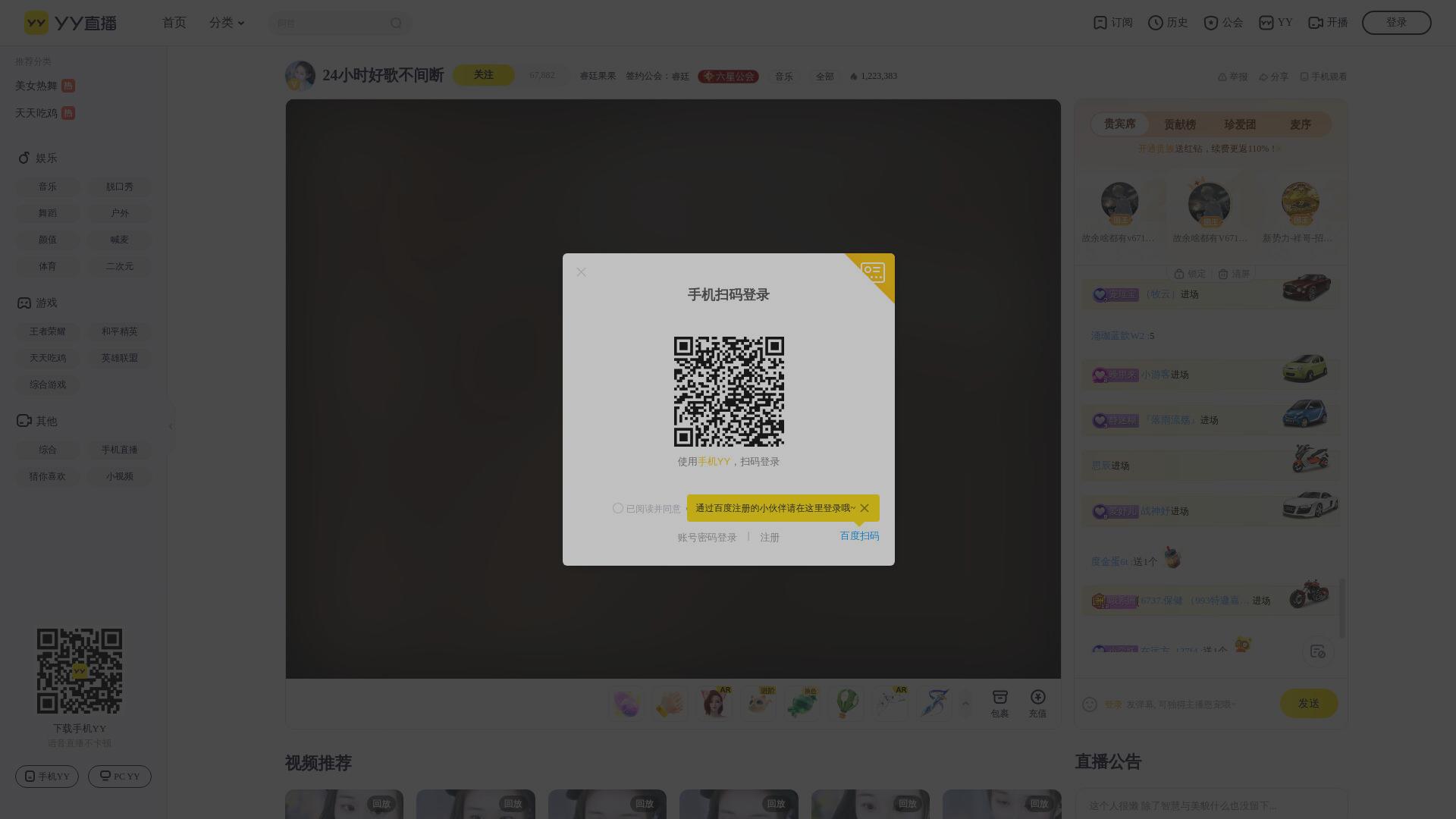Image resolution: width=1456 pixels, height=819 pixels.
Task: Select the green hot air balloon gift
Action: (x=846, y=704)
